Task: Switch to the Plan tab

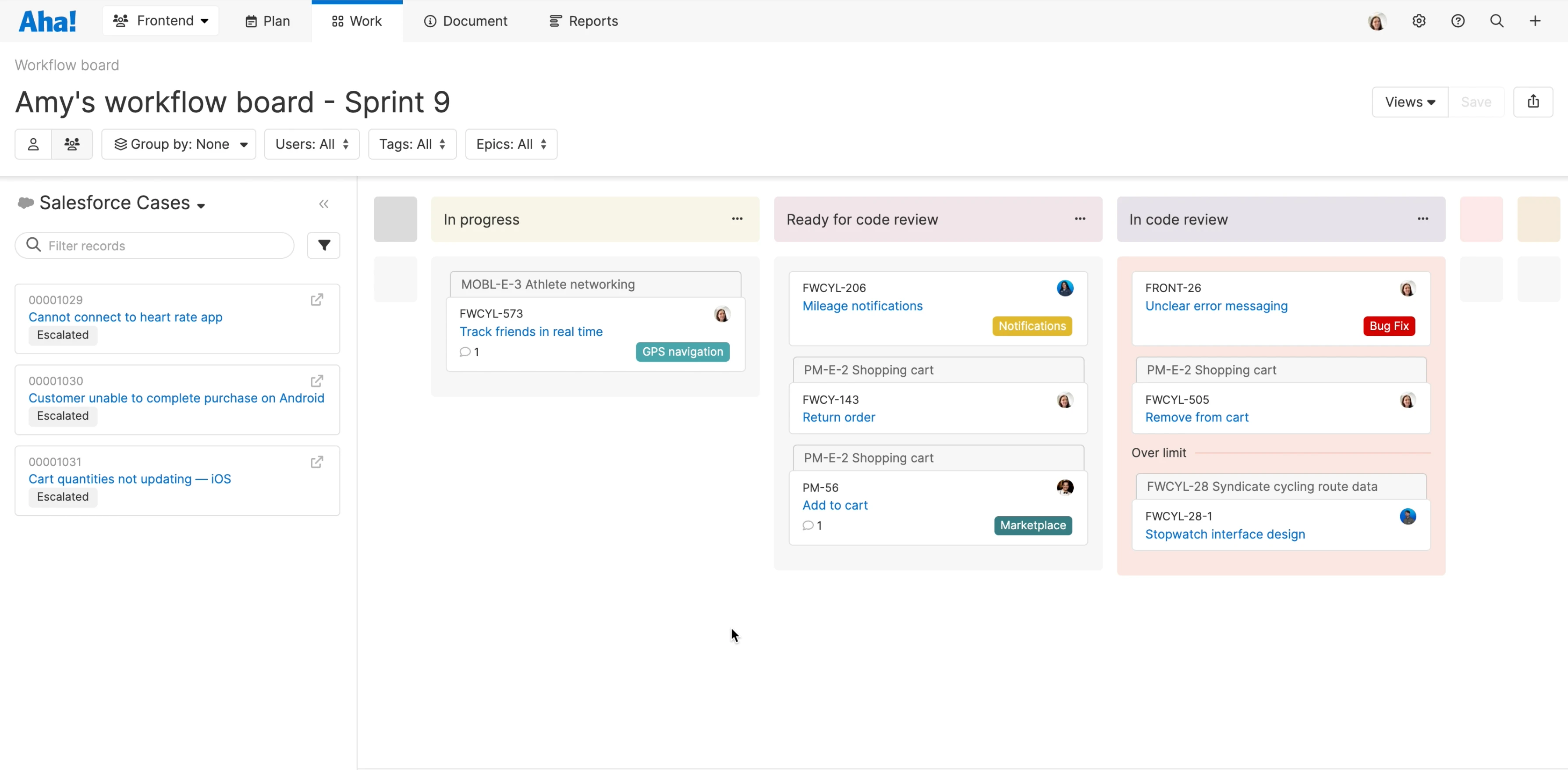Action: click(268, 21)
